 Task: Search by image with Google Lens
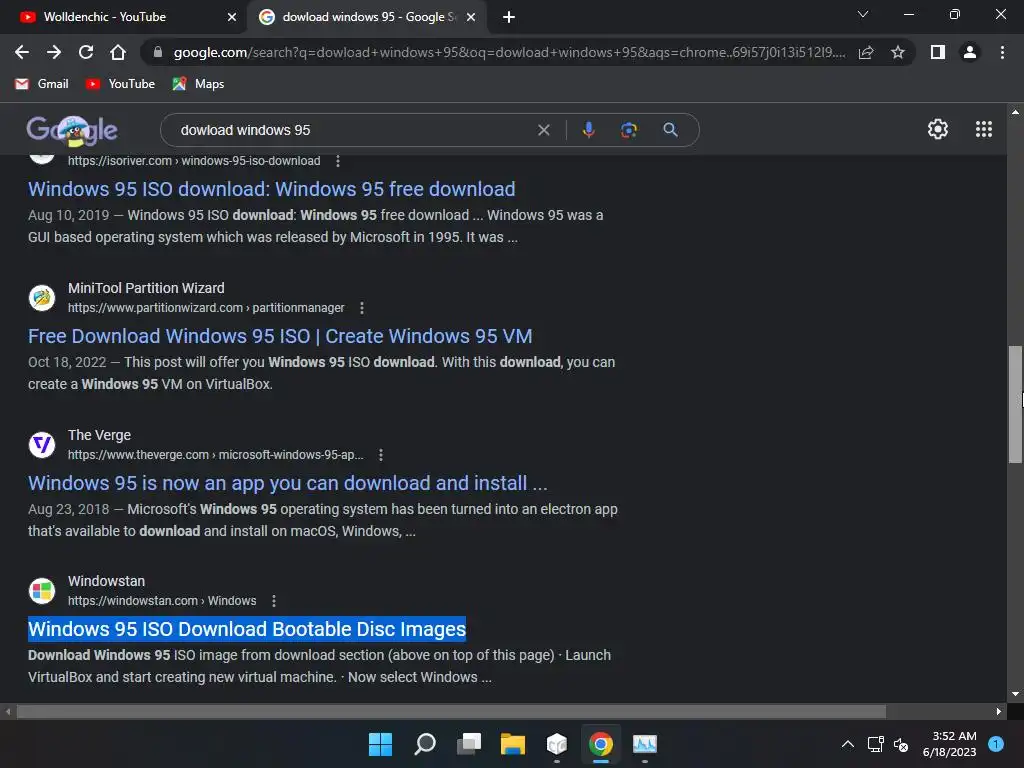629,130
